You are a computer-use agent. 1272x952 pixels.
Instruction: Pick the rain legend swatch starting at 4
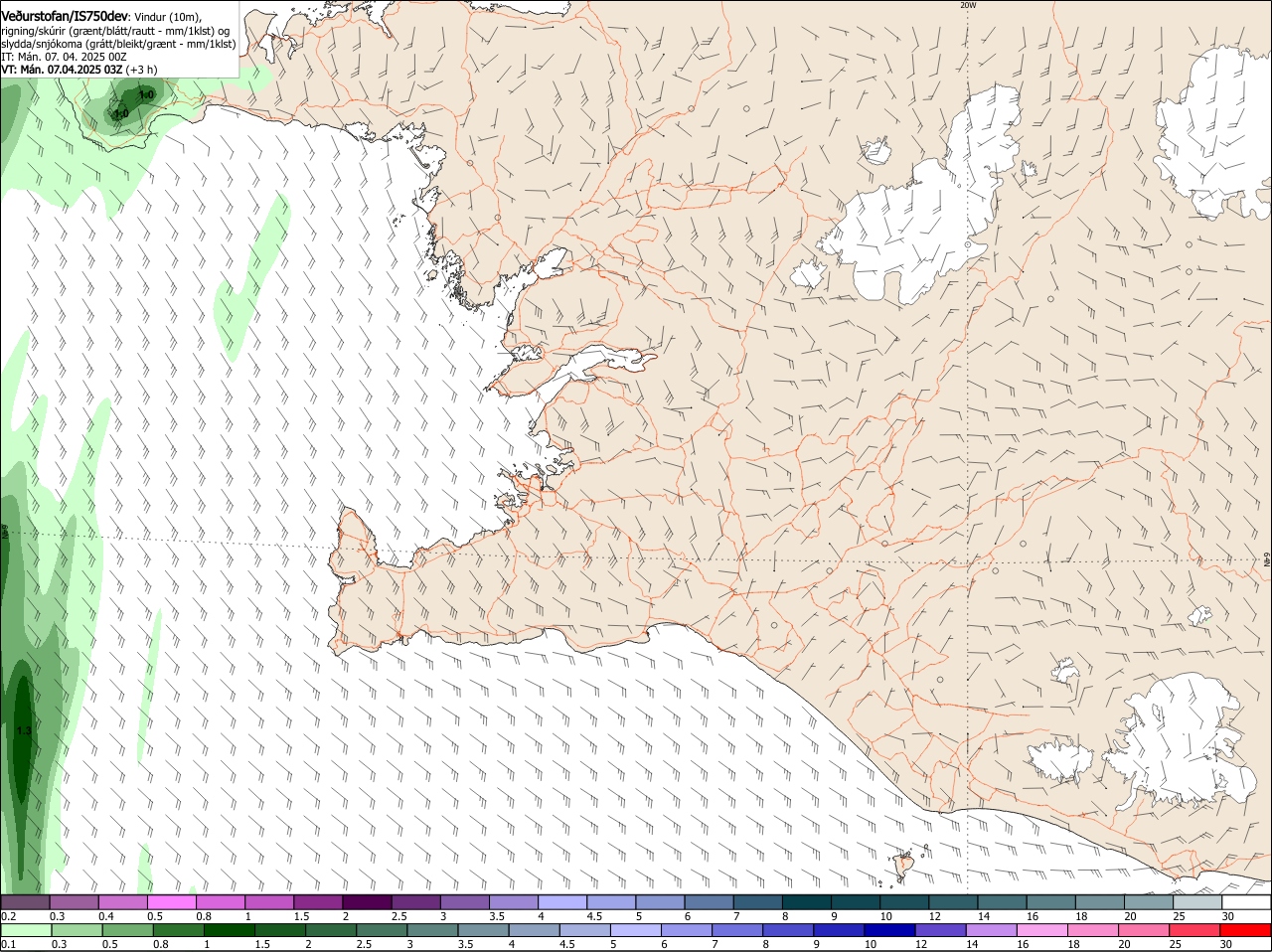tap(534, 930)
